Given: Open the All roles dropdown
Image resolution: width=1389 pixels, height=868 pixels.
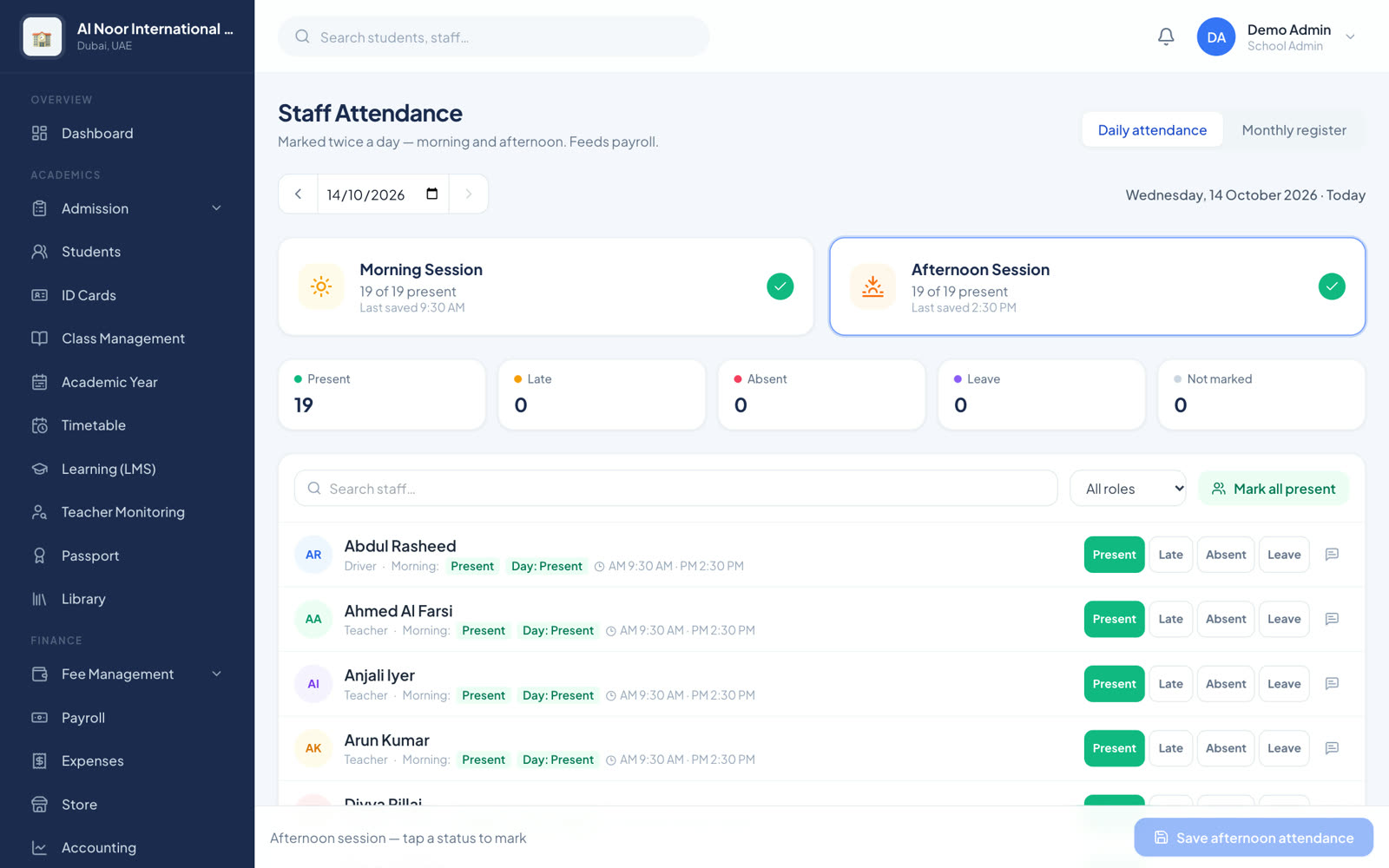Looking at the screenshot, I should click(x=1128, y=489).
